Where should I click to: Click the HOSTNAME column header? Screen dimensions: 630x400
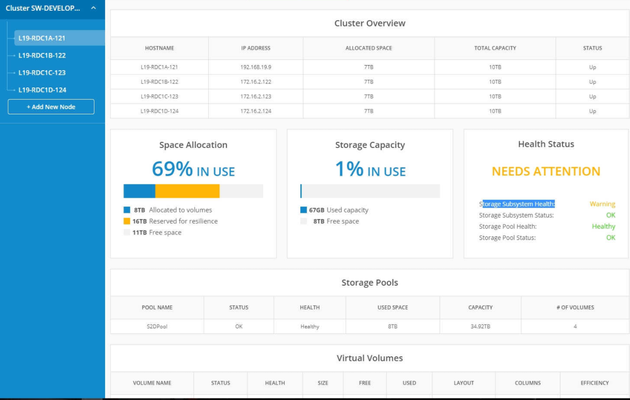click(x=160, y=48)
